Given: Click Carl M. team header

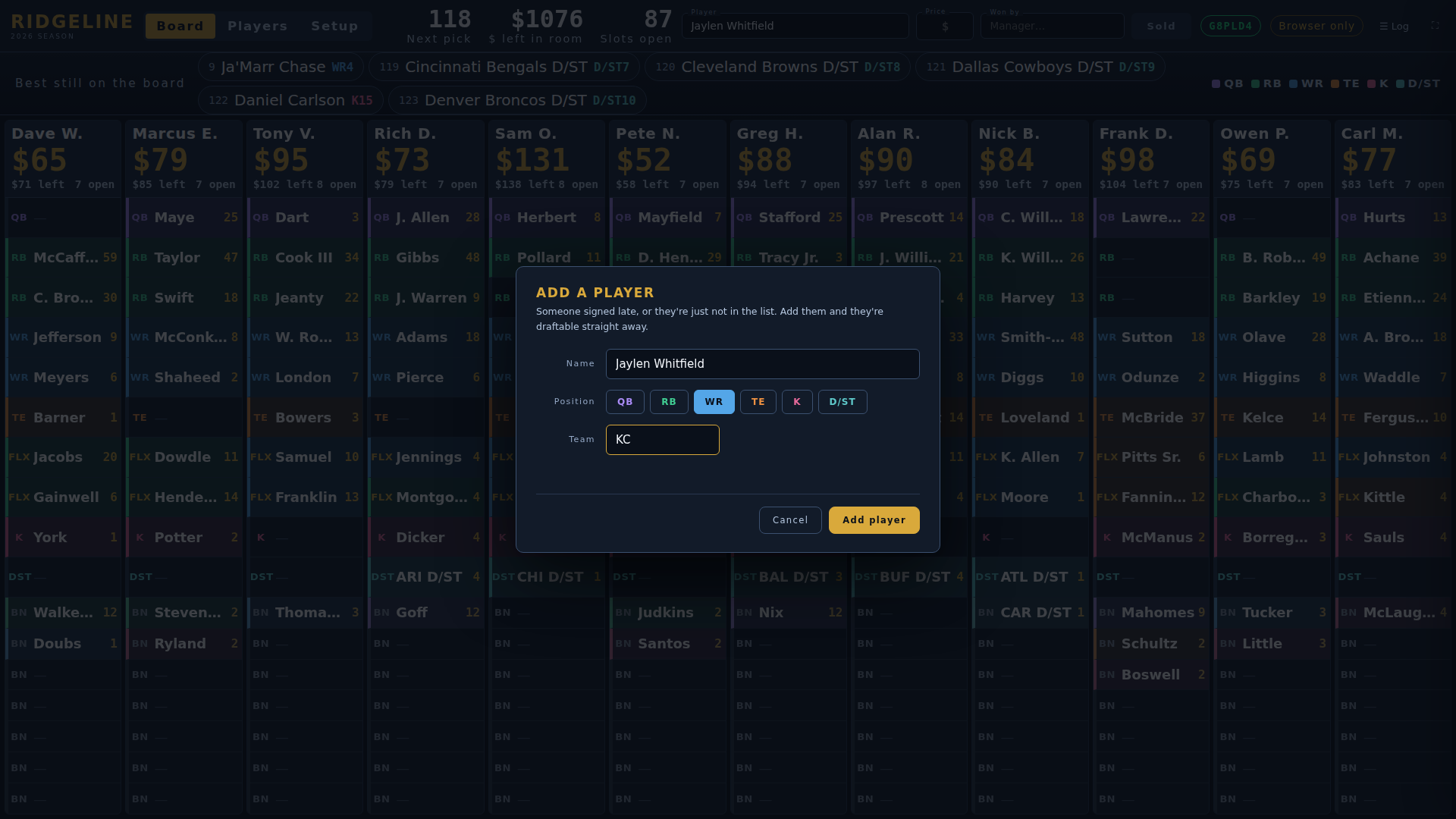Looking at the screenshot, I should [1393, 158].
